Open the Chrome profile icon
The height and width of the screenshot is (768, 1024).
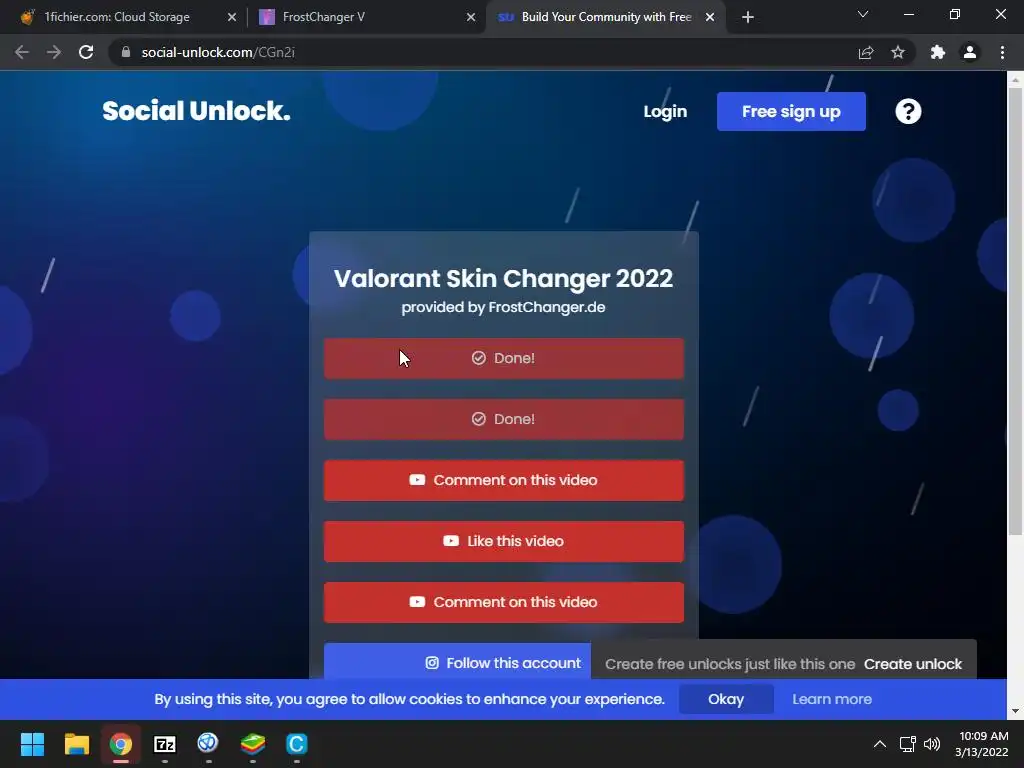coord(970,52)
